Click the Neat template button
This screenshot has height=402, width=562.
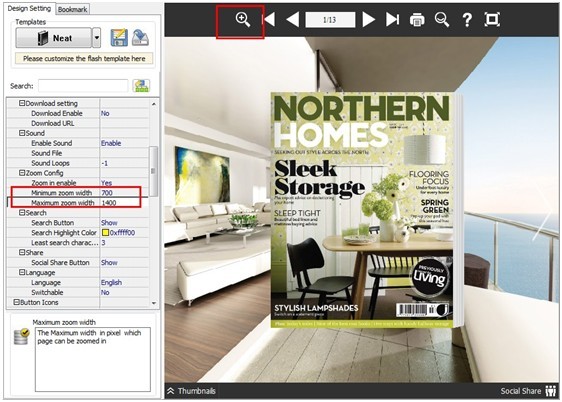click(53, 38)
